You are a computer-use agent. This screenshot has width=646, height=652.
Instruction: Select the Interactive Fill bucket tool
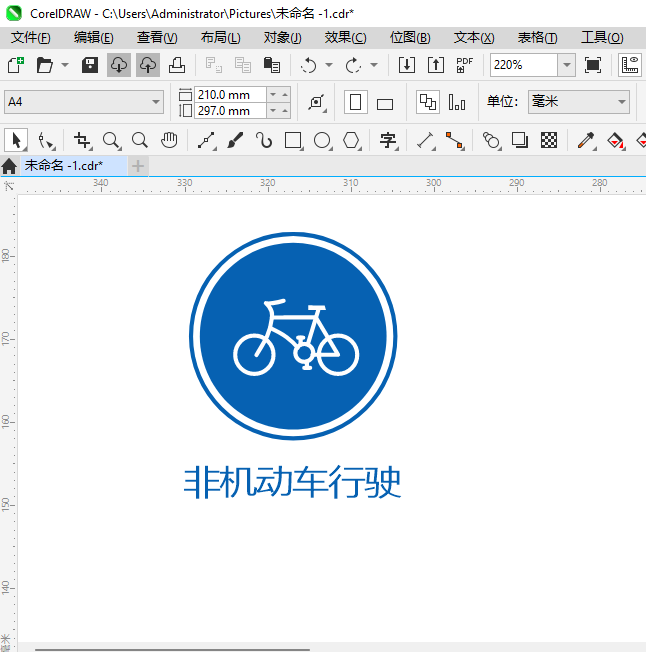point(616,141)
